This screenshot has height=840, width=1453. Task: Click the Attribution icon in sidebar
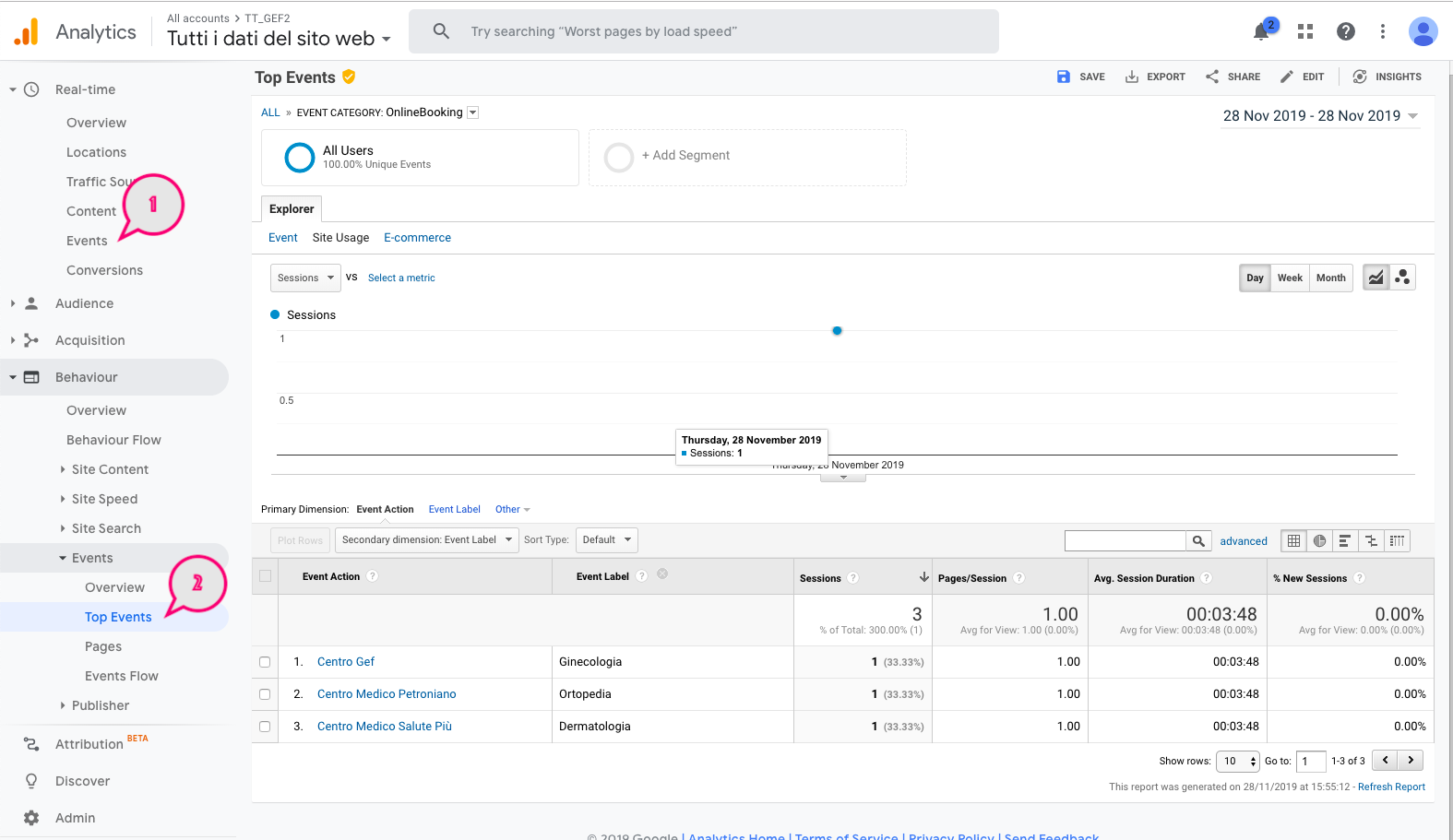coord(31,744)
